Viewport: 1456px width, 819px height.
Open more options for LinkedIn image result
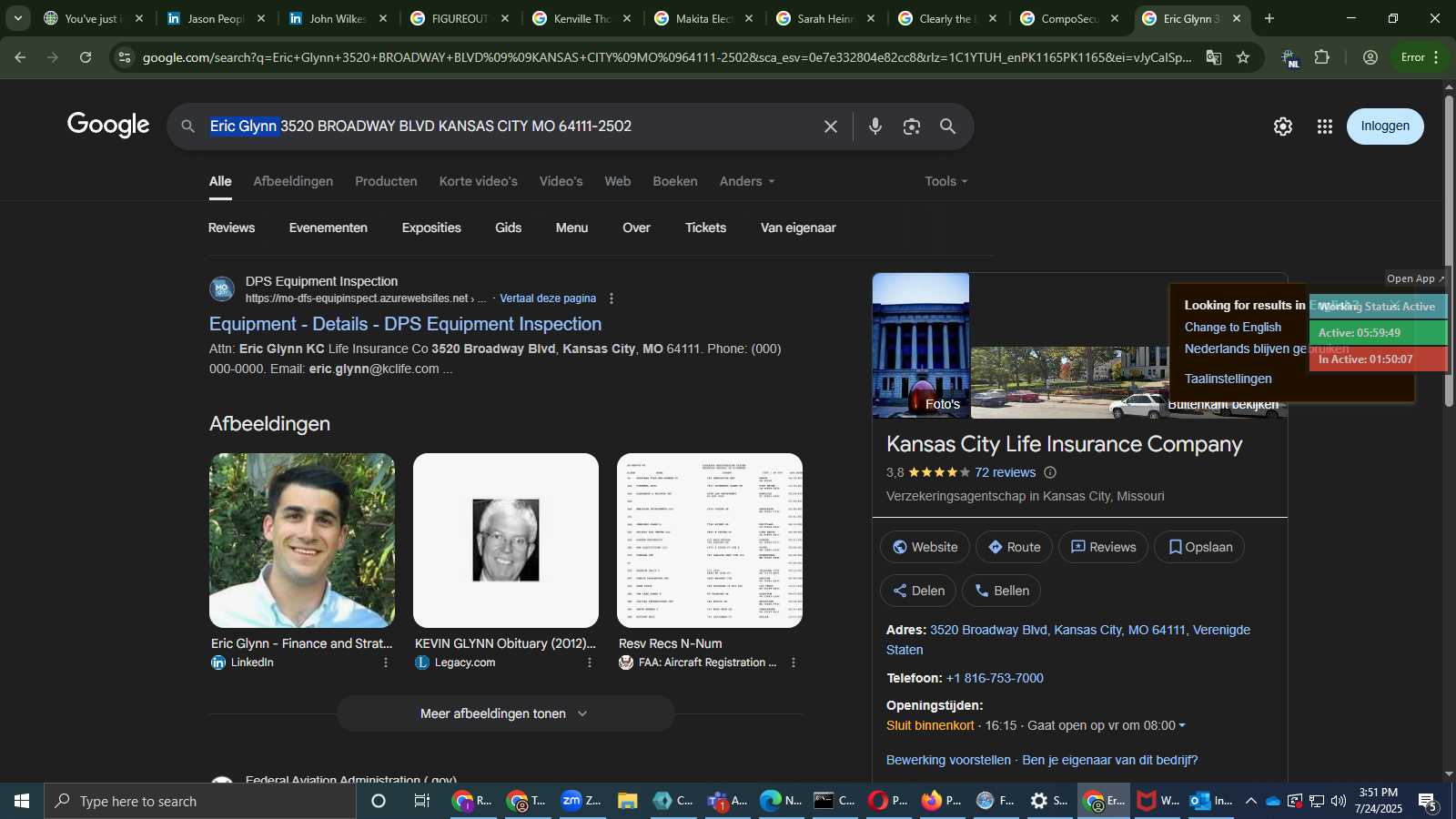(x=386, y=662)
